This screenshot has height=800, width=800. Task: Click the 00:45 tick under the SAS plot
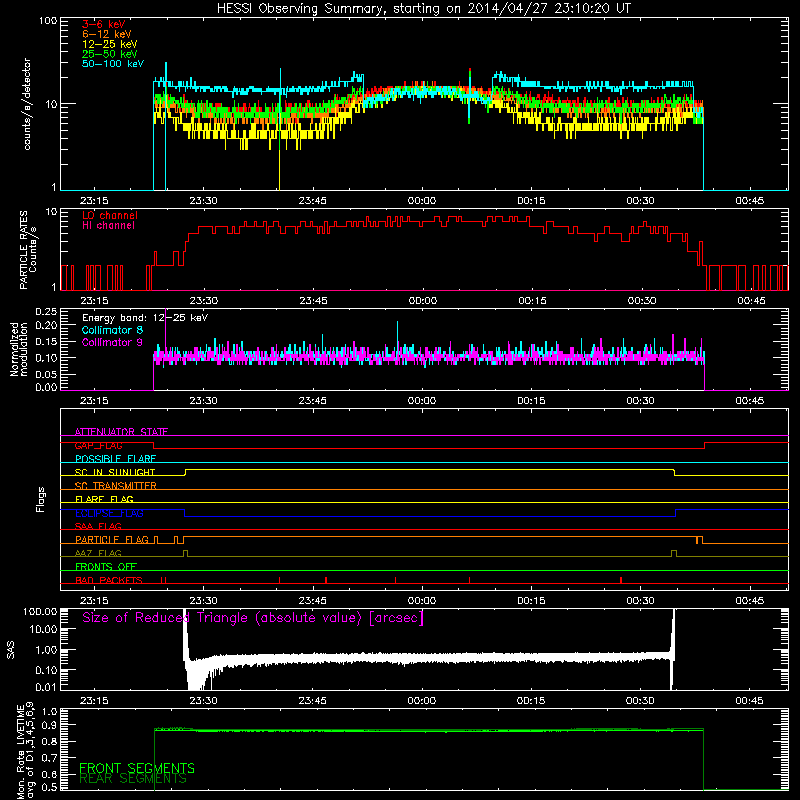click(x=749, y=701)
